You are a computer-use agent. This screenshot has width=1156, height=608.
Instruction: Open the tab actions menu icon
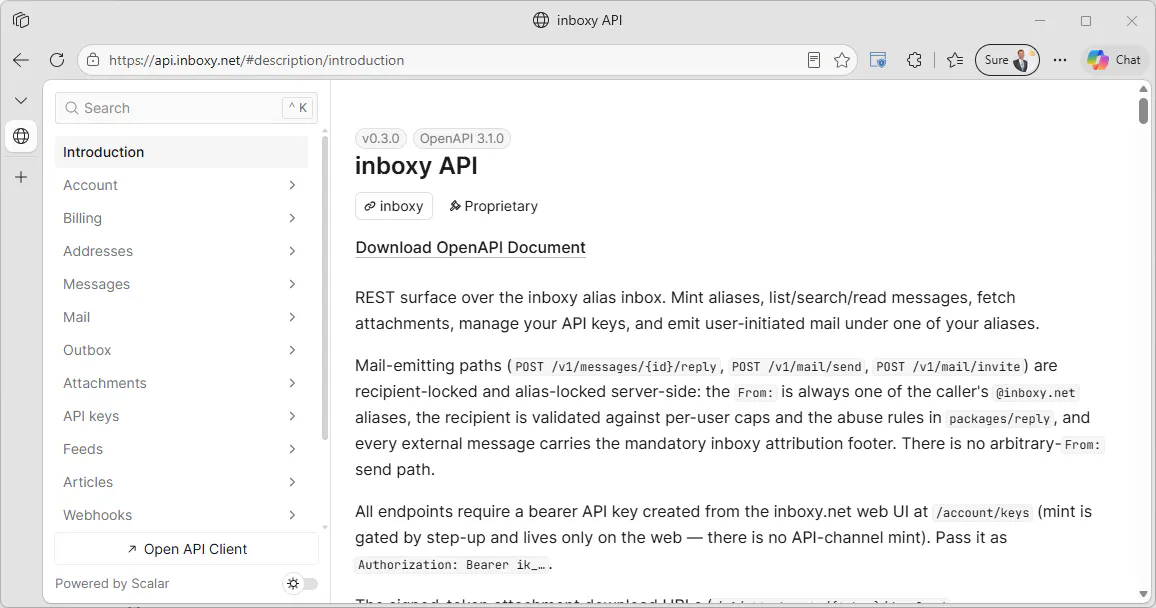tap(21, 21)
